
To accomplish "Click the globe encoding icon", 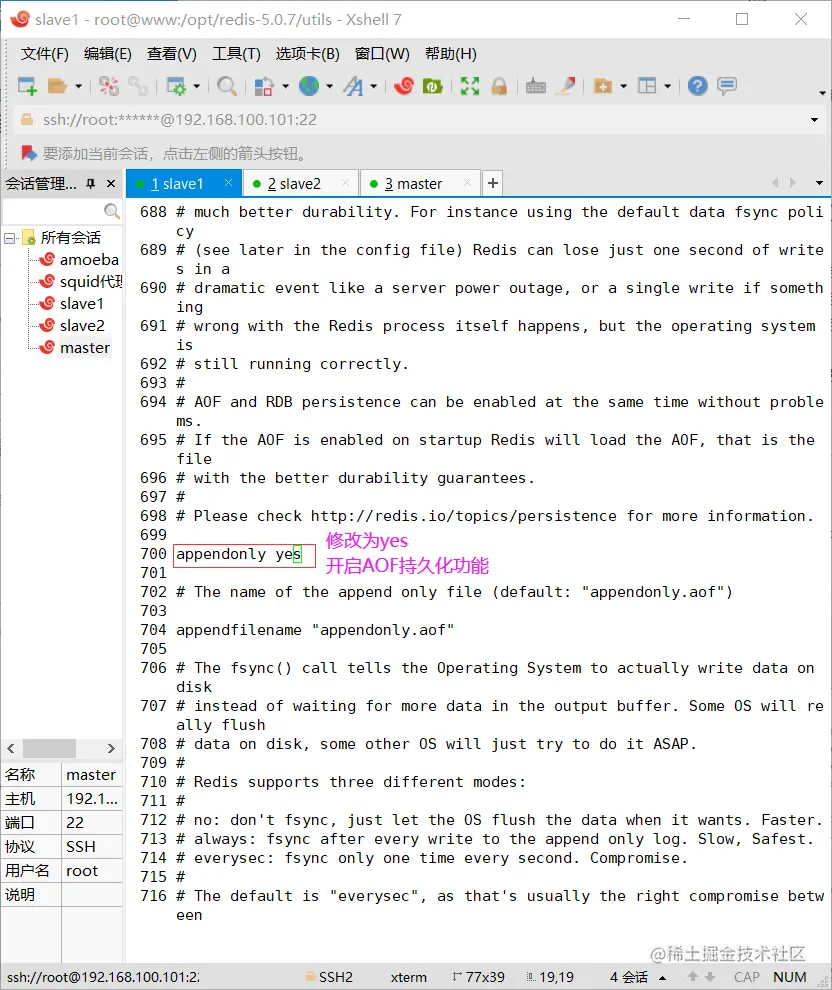I will (309, 86).
